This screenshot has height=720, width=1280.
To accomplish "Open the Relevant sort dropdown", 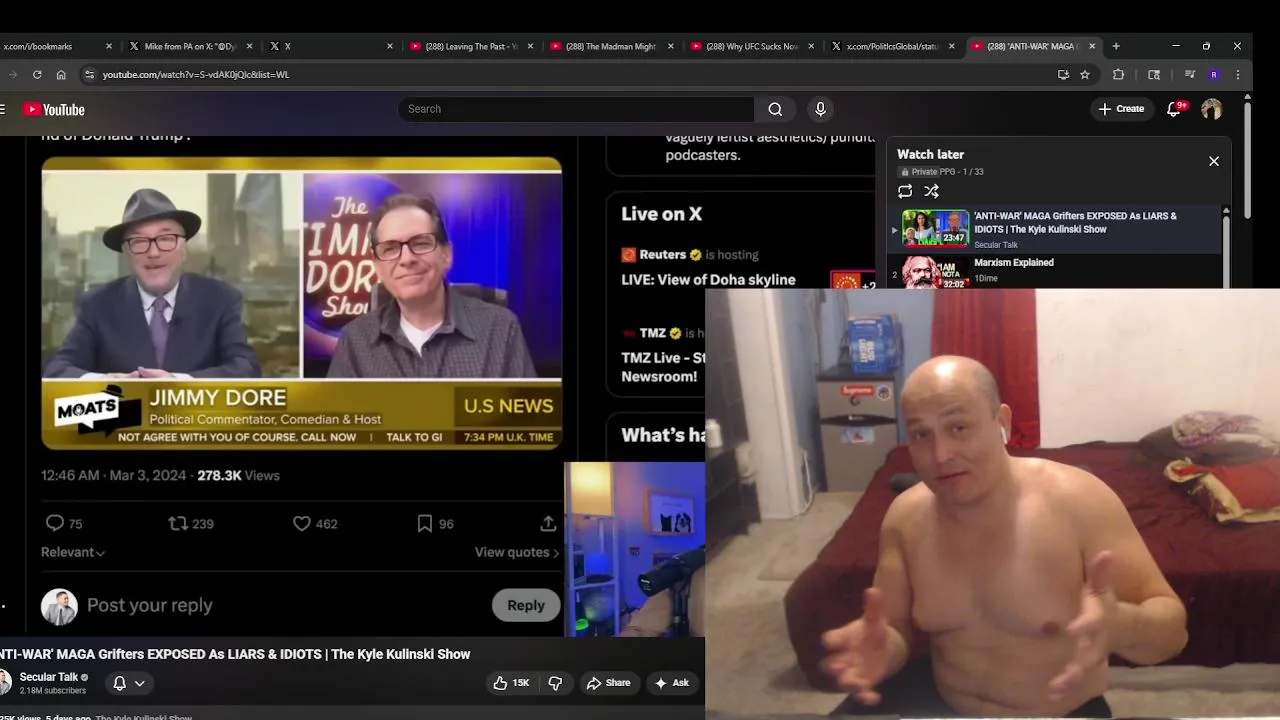I will [x=73, y=552].
